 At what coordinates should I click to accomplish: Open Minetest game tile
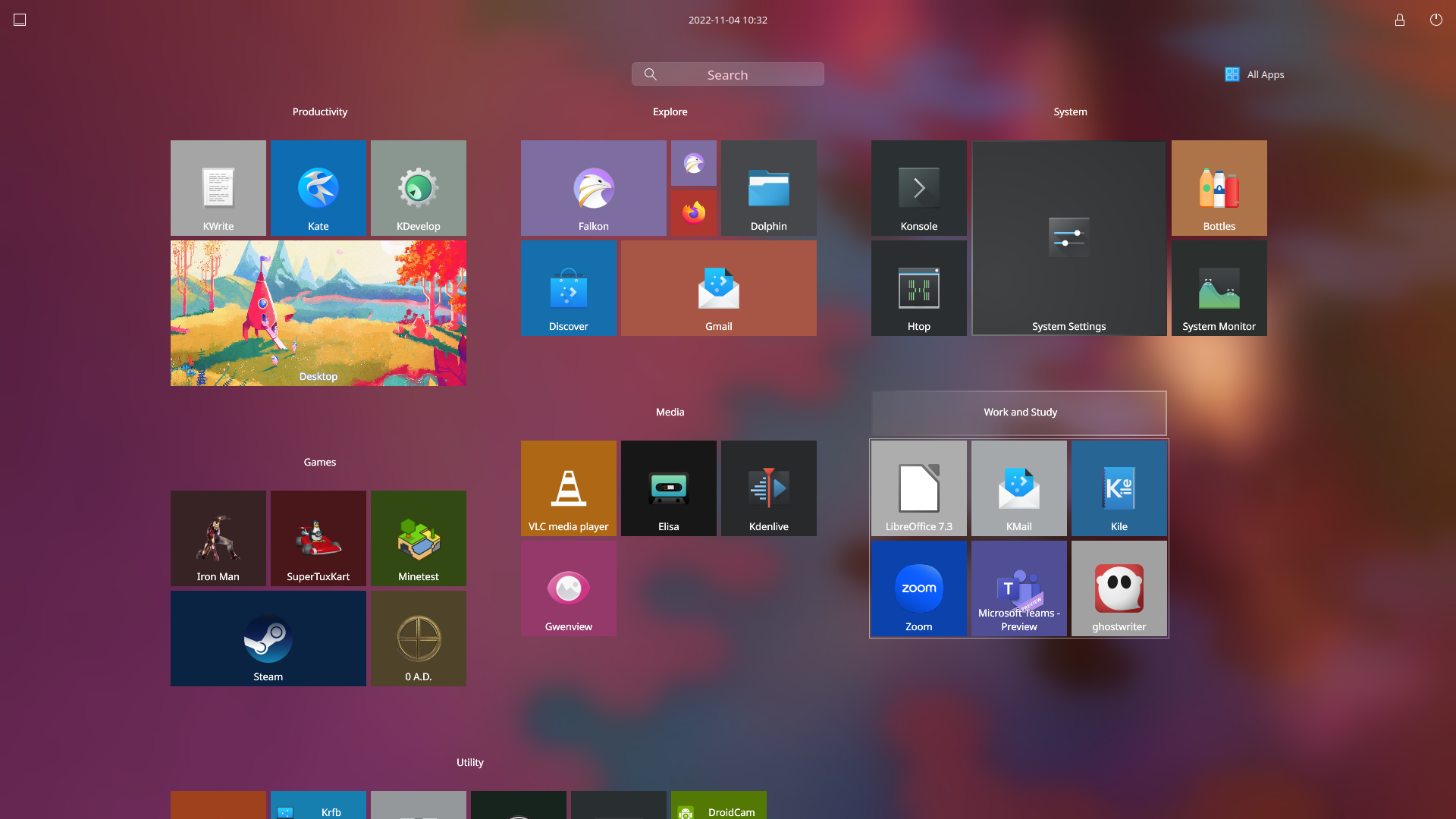[419, 538]
